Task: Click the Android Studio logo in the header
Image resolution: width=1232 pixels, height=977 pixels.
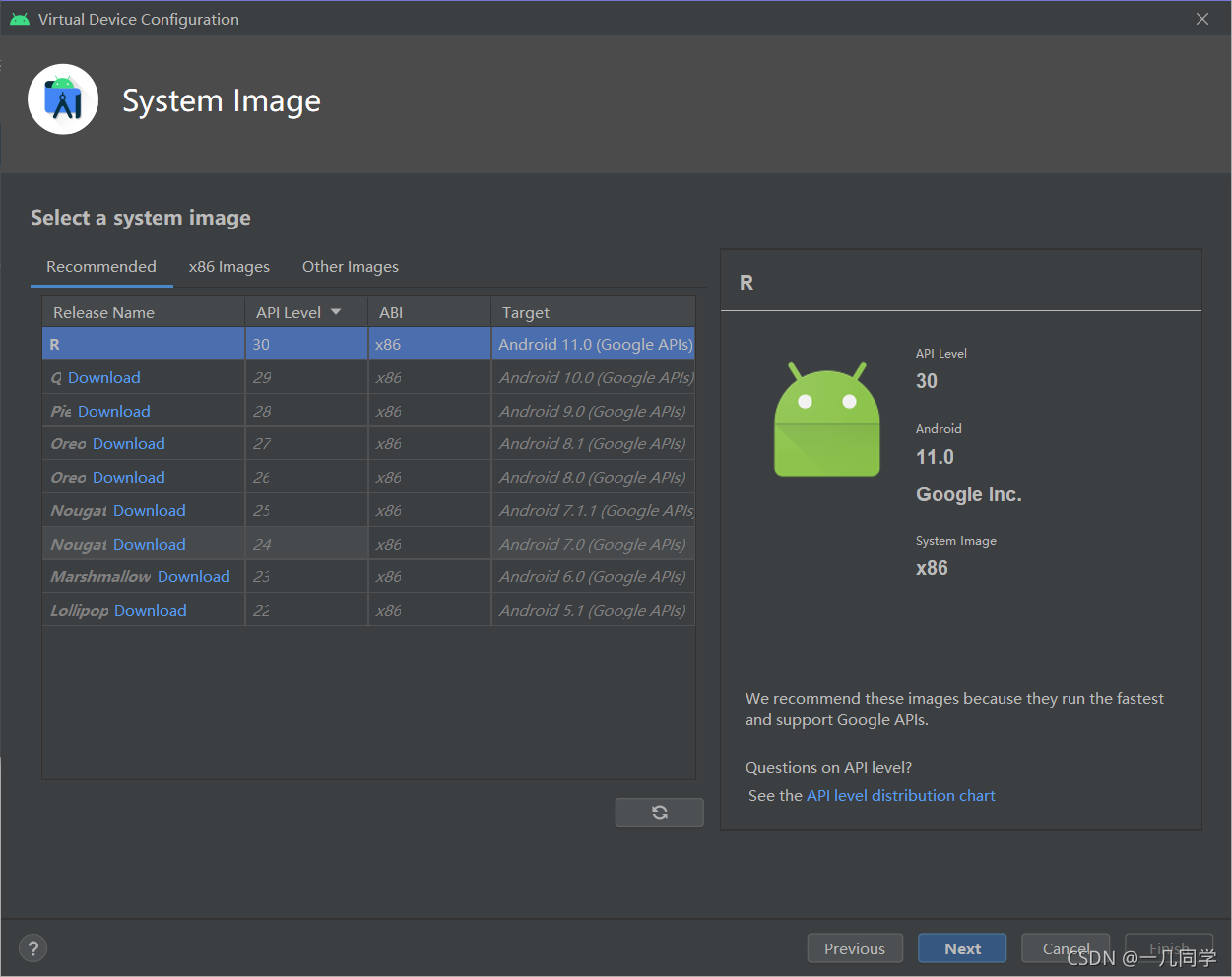Action: click(x=63, y=99)
